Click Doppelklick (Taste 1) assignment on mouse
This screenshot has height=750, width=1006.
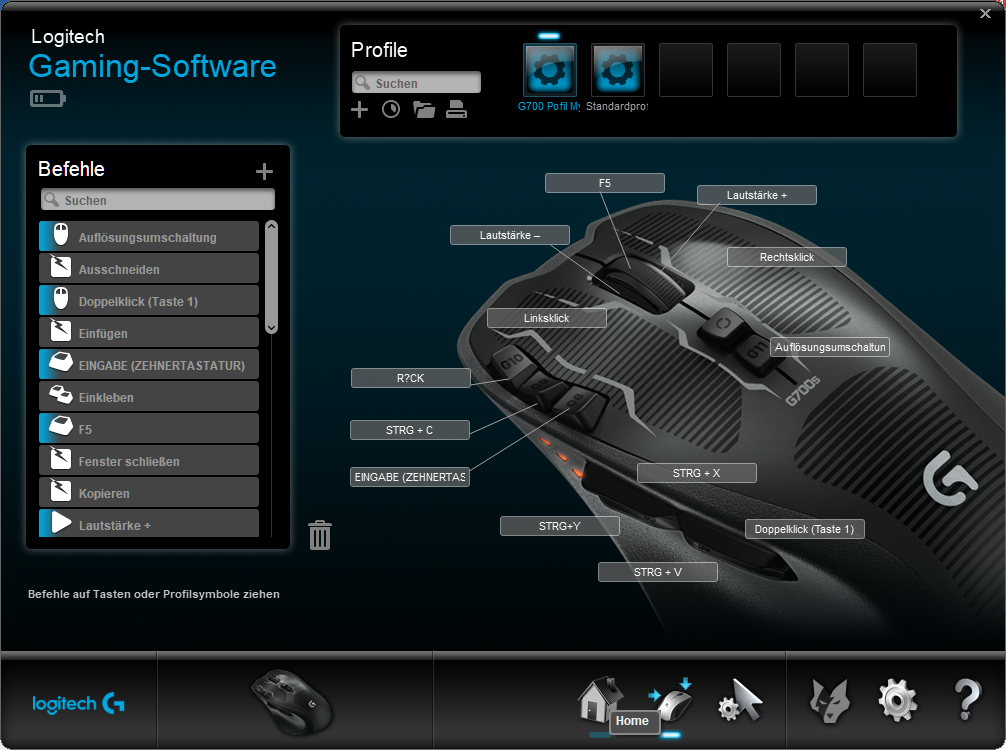[x=805, y=529]
